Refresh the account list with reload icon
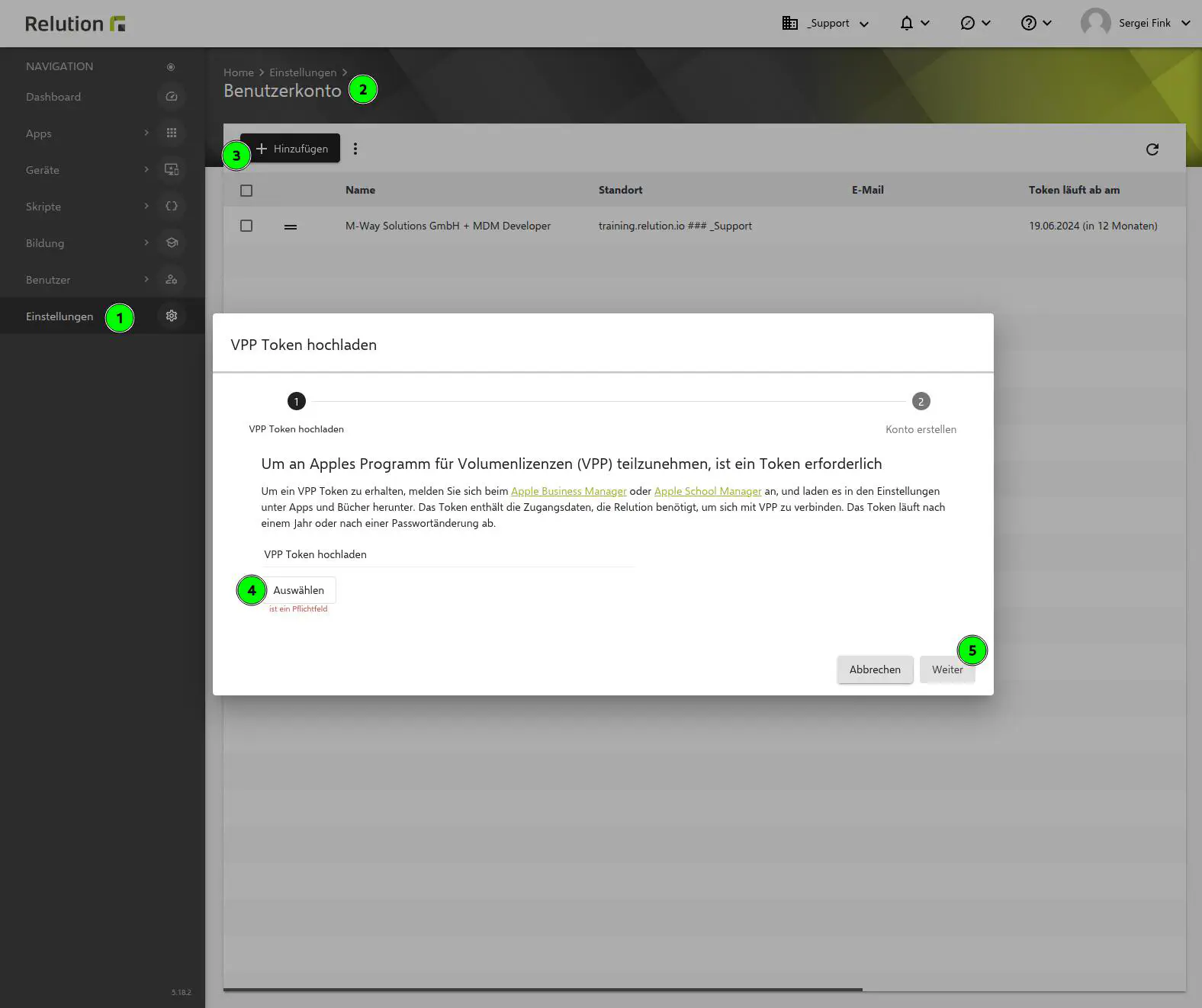Image resolution: width=1202 pixels, height=1008 pixels. [1152, 149]
